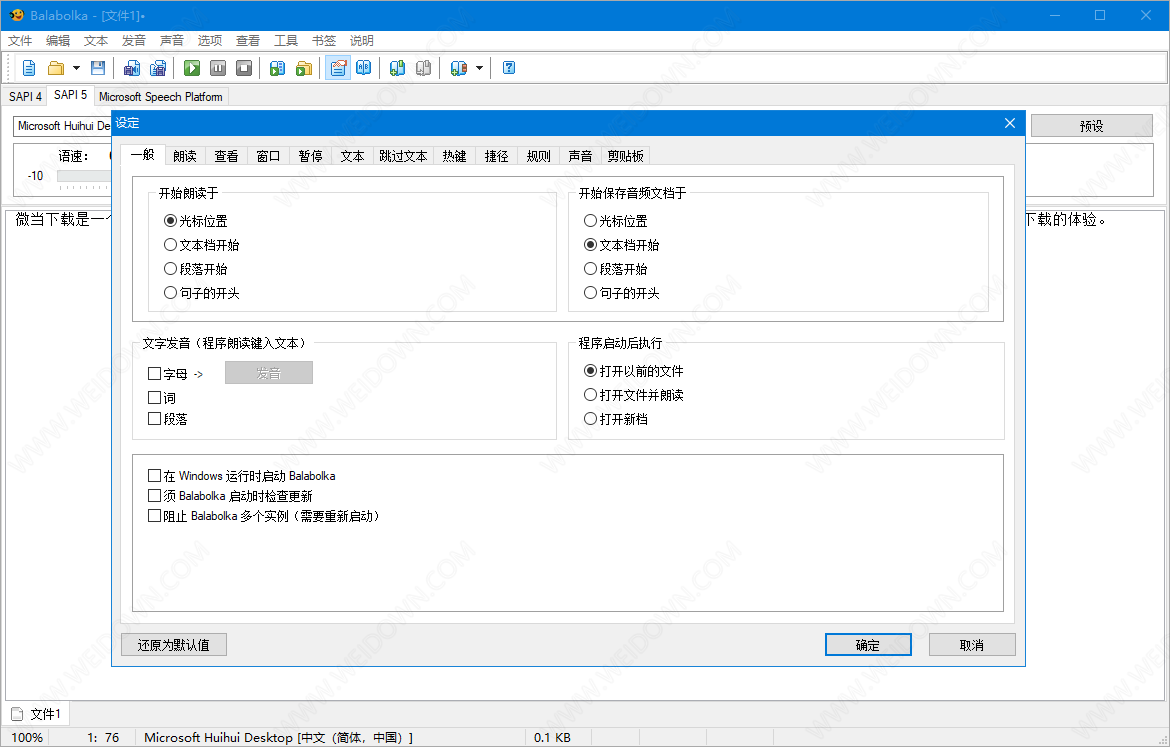
Task: Open the 书签 menu
Action: (x=324, y=40)
